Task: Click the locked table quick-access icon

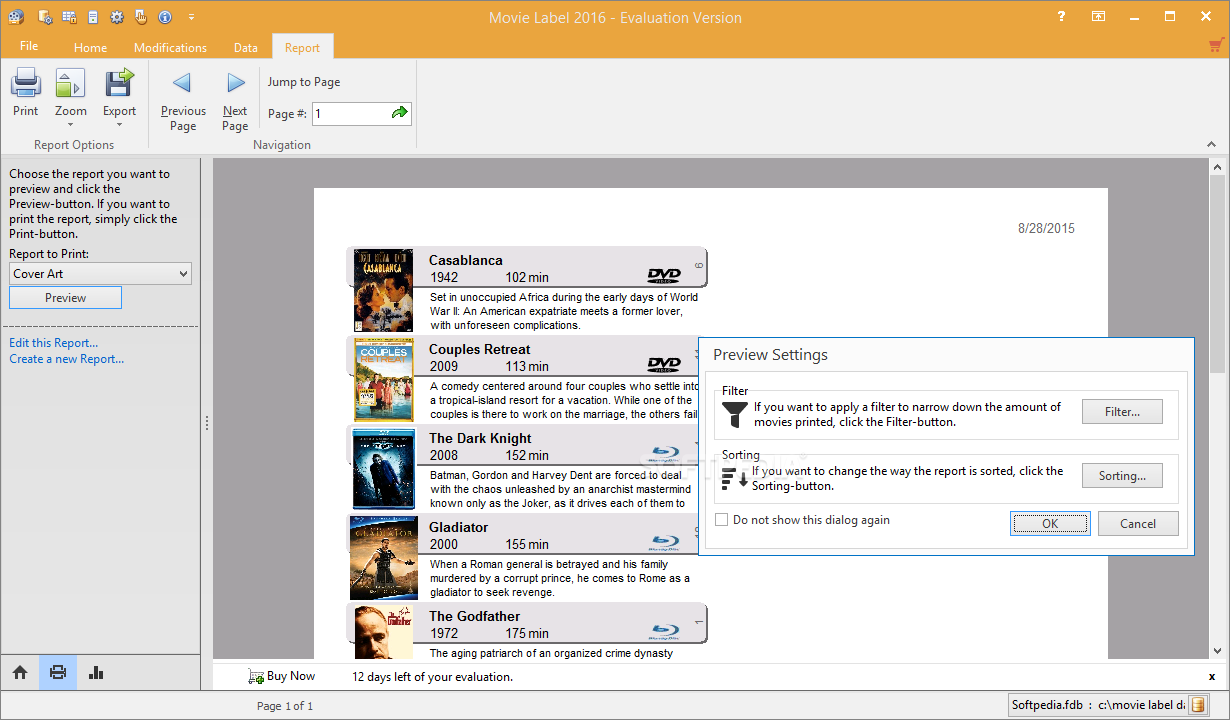Action: coord(69,17)
